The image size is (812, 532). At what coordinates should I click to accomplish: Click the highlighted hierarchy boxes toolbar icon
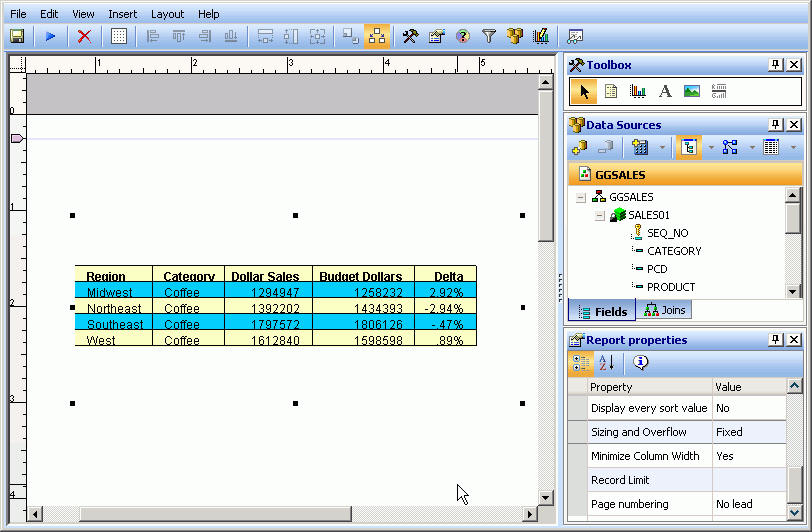tap(377, 36)
